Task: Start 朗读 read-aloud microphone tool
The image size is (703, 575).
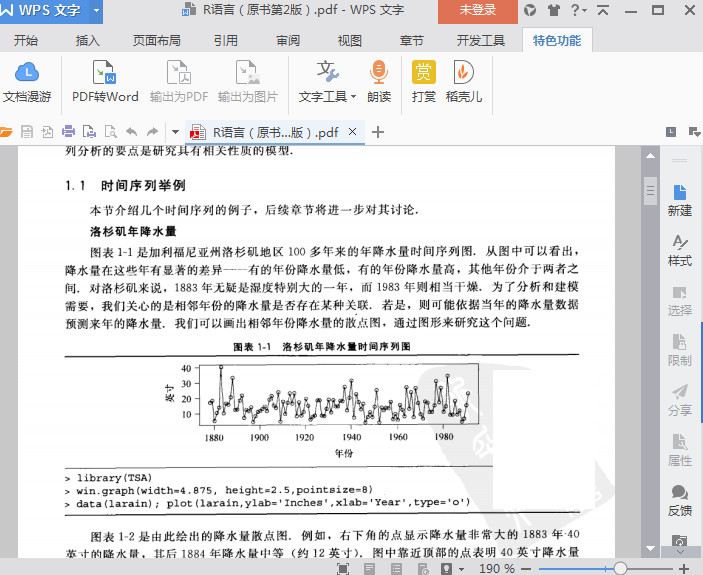Action: 379,82
